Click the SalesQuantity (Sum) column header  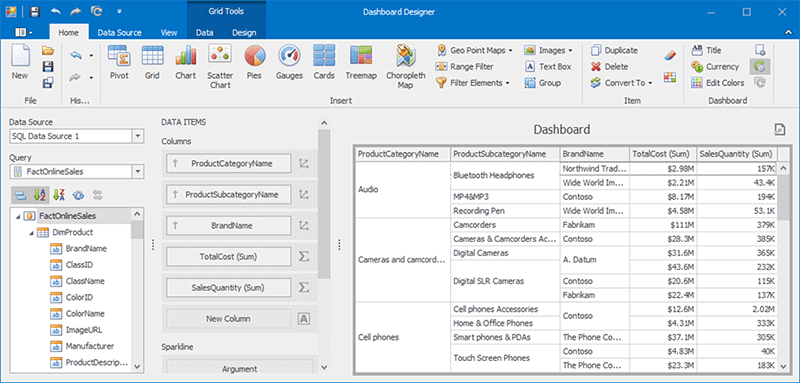737,154
